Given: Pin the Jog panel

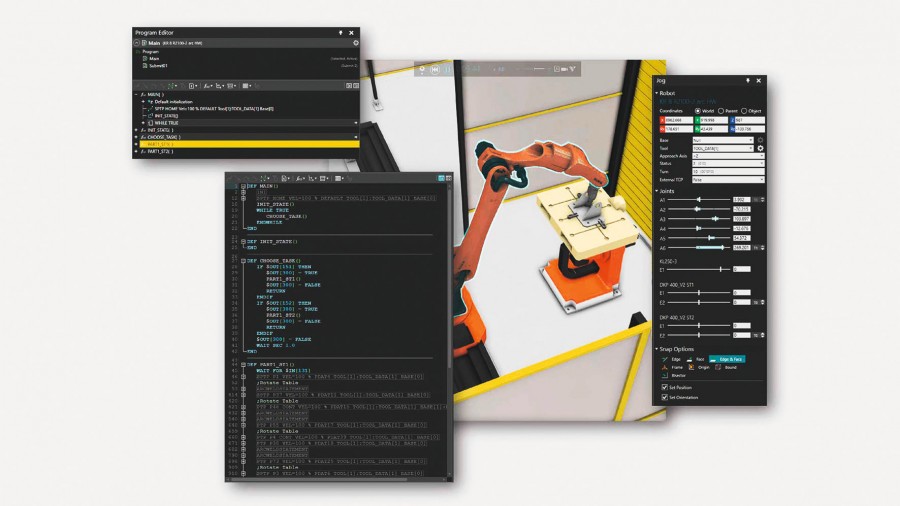Looking at the screenshot, I should [747, 81].
